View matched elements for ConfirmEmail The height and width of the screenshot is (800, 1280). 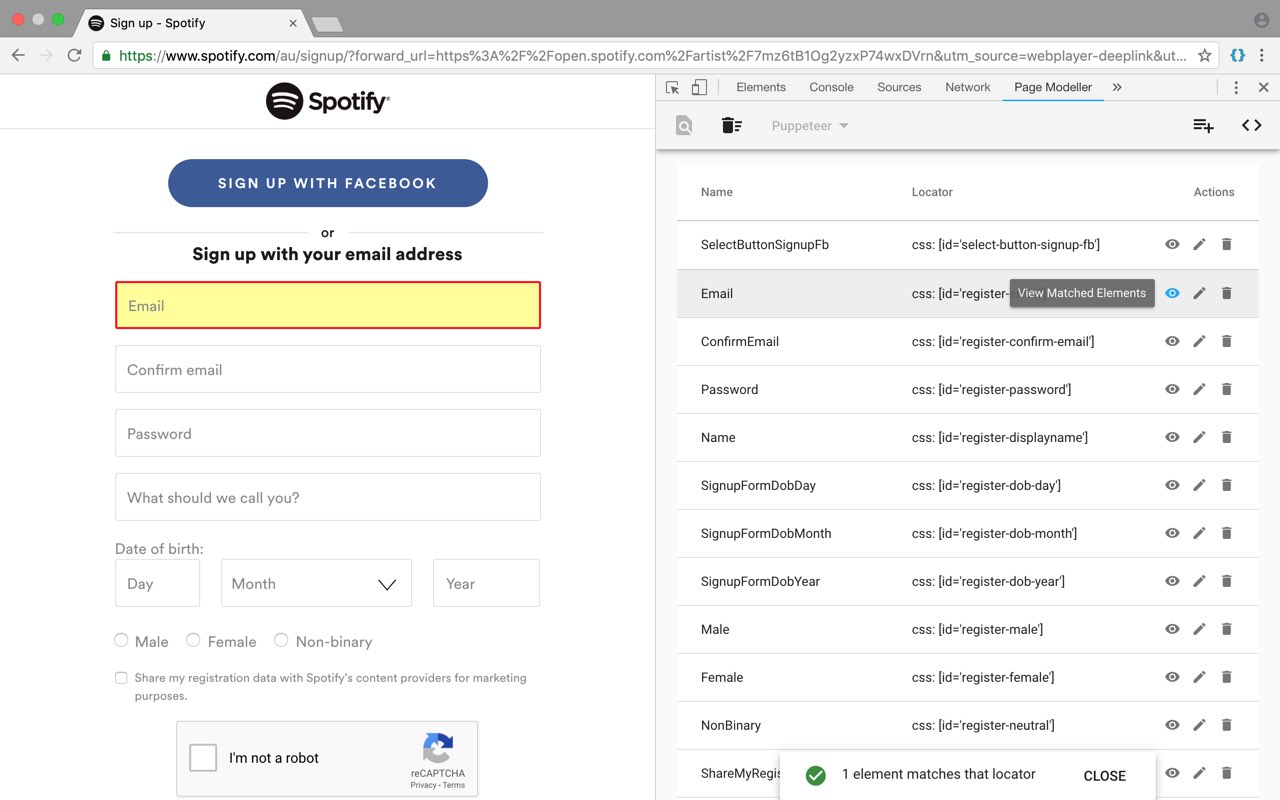(1172, 341)
